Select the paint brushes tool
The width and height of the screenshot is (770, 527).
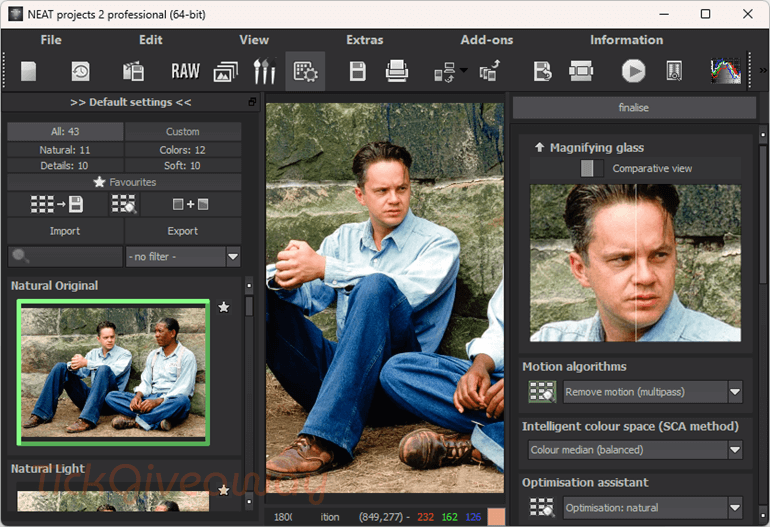tap(264, 71)
